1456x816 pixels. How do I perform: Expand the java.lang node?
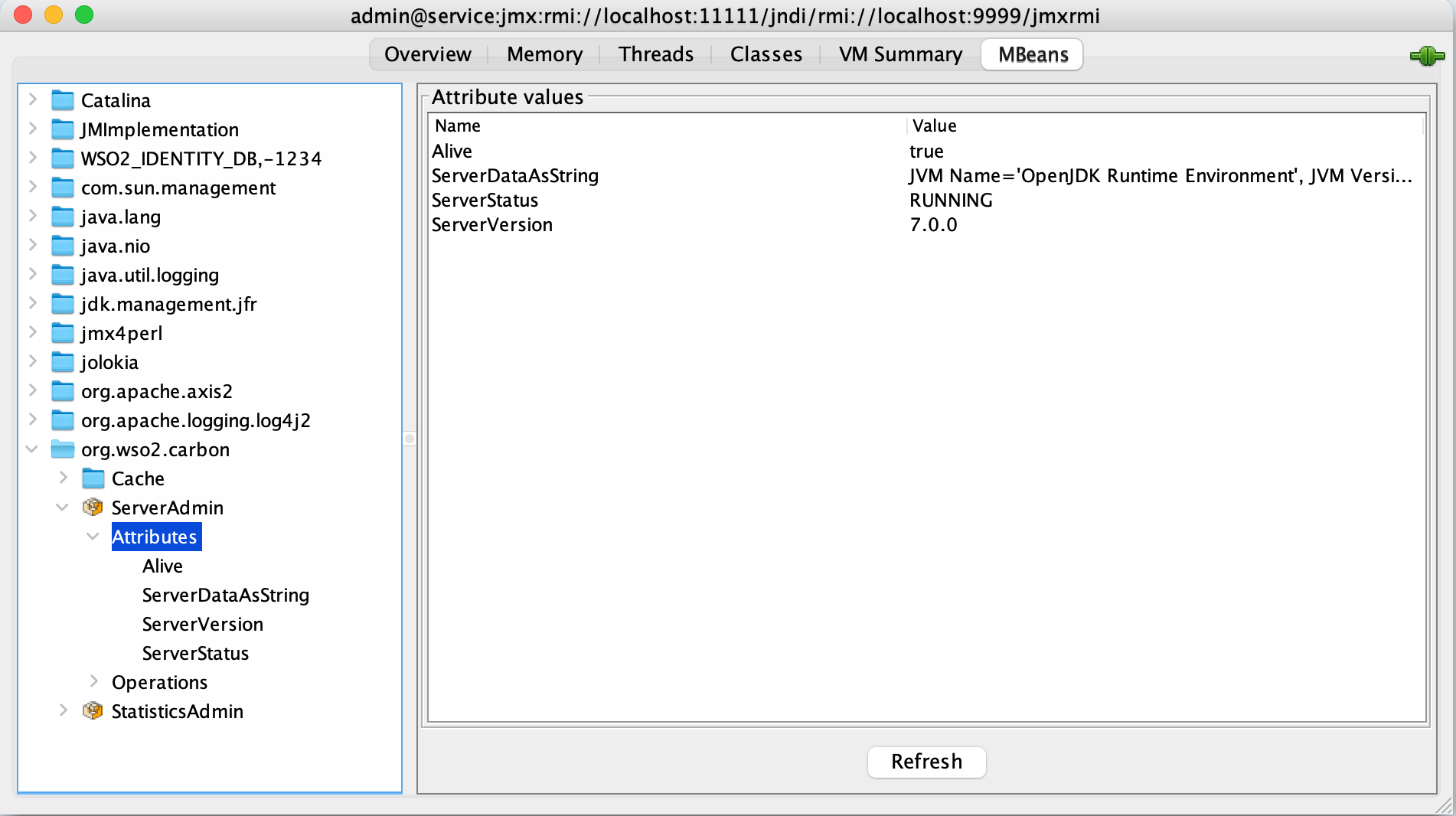[x=33, y=216]
